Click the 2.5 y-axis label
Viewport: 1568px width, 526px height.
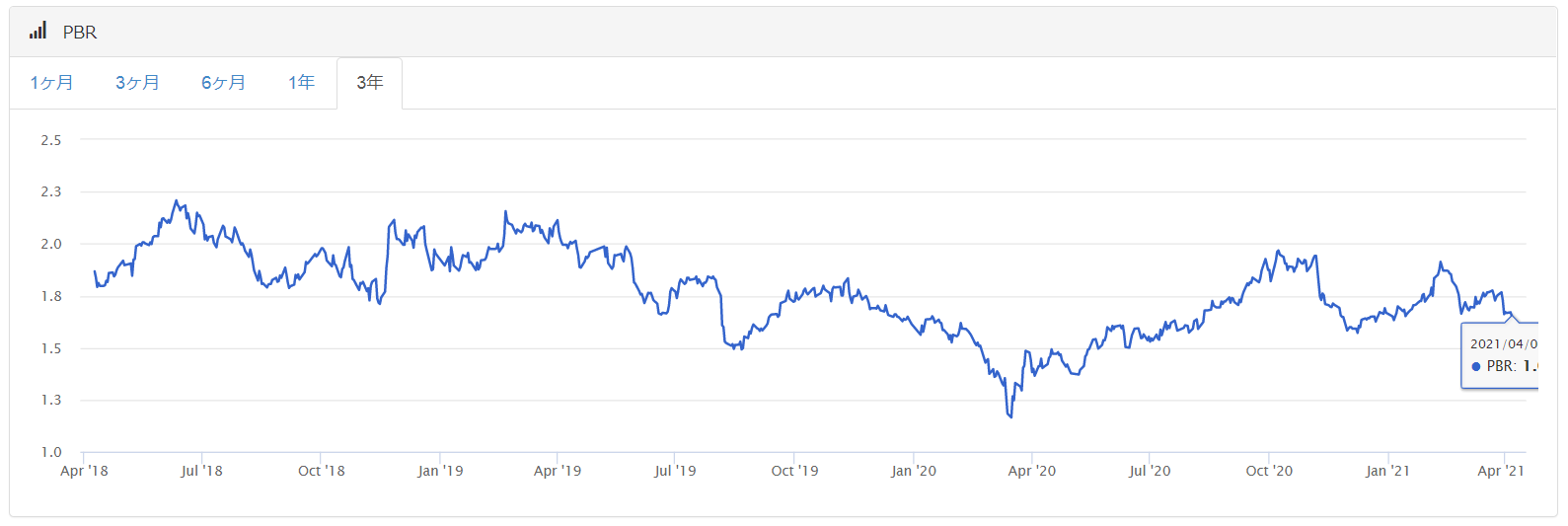[x=51, y=140]
